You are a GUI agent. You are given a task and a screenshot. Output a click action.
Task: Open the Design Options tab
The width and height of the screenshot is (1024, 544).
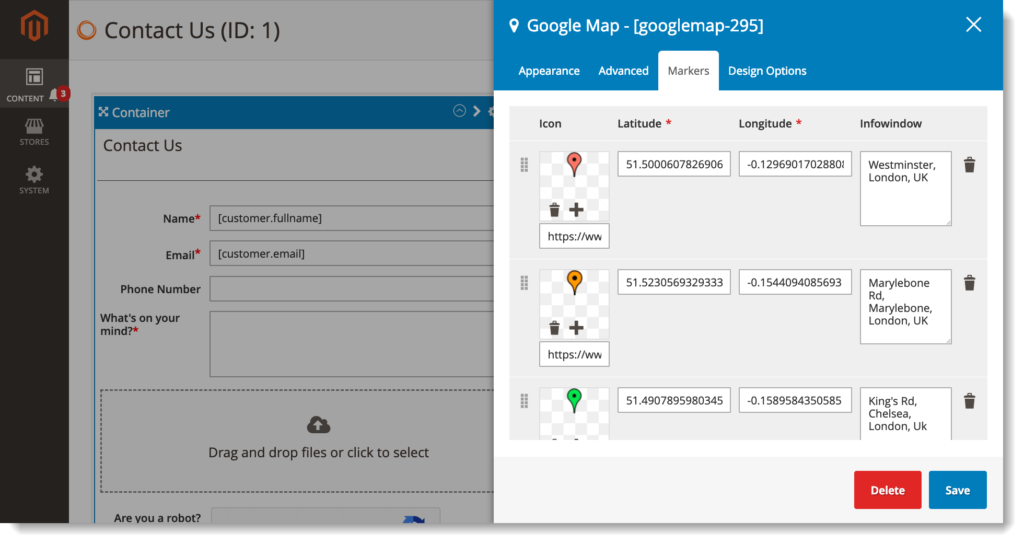pyautogui.click(x=767, y=71)
